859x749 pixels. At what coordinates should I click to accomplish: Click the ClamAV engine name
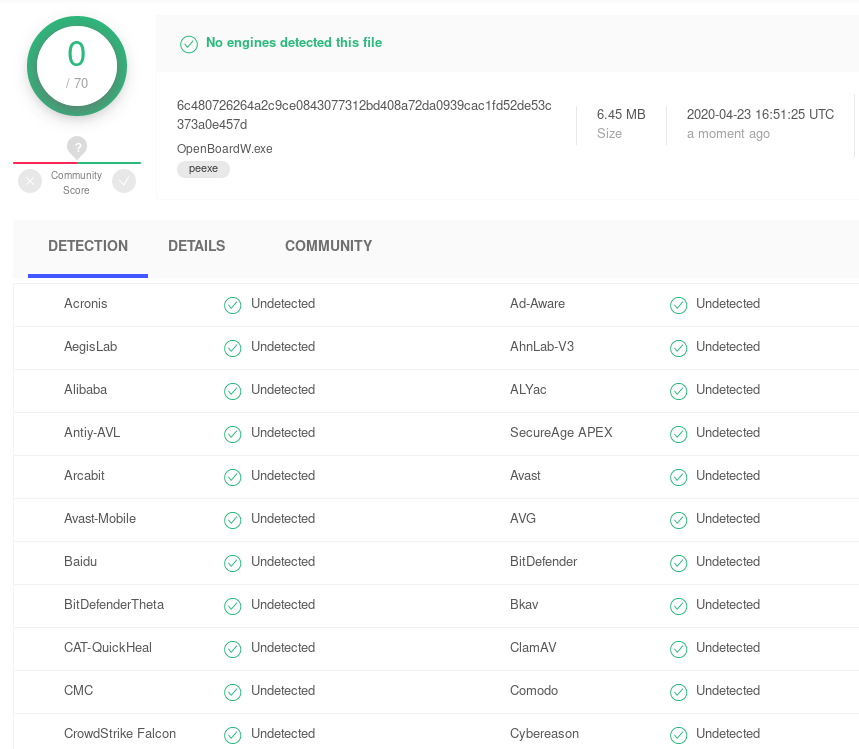click(533, 648)
